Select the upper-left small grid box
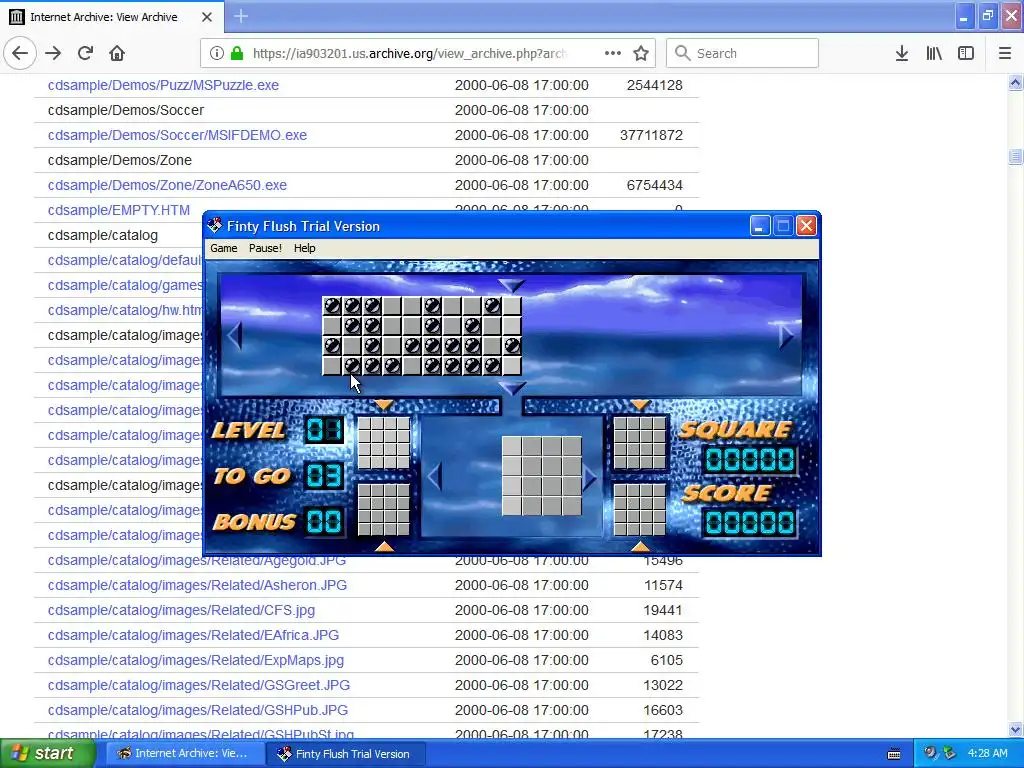This screenshot has width=1024, height=768. [x=384, y=443]
